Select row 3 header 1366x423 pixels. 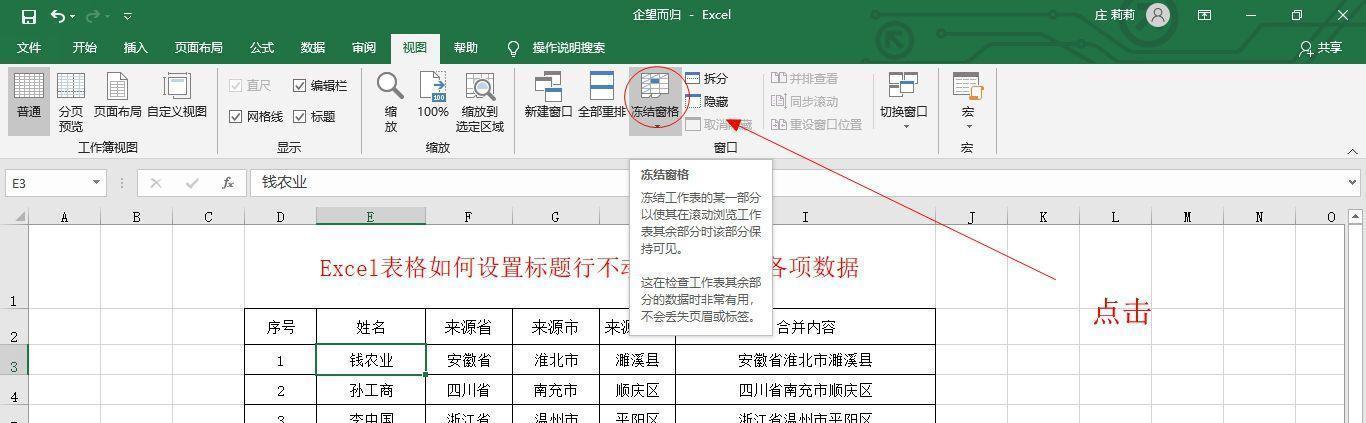pos(14,361)
